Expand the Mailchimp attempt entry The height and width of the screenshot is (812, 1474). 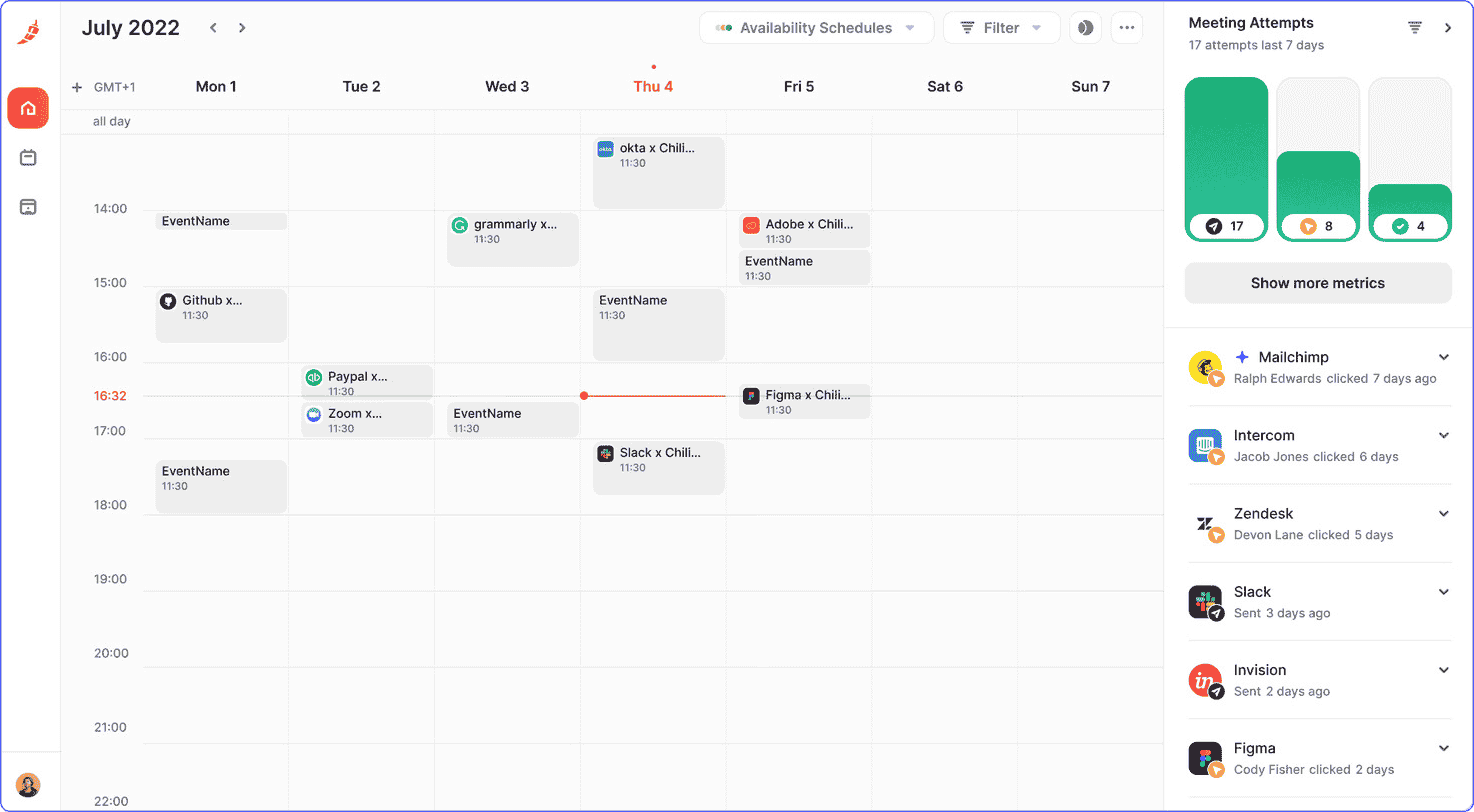(1443, 357)
